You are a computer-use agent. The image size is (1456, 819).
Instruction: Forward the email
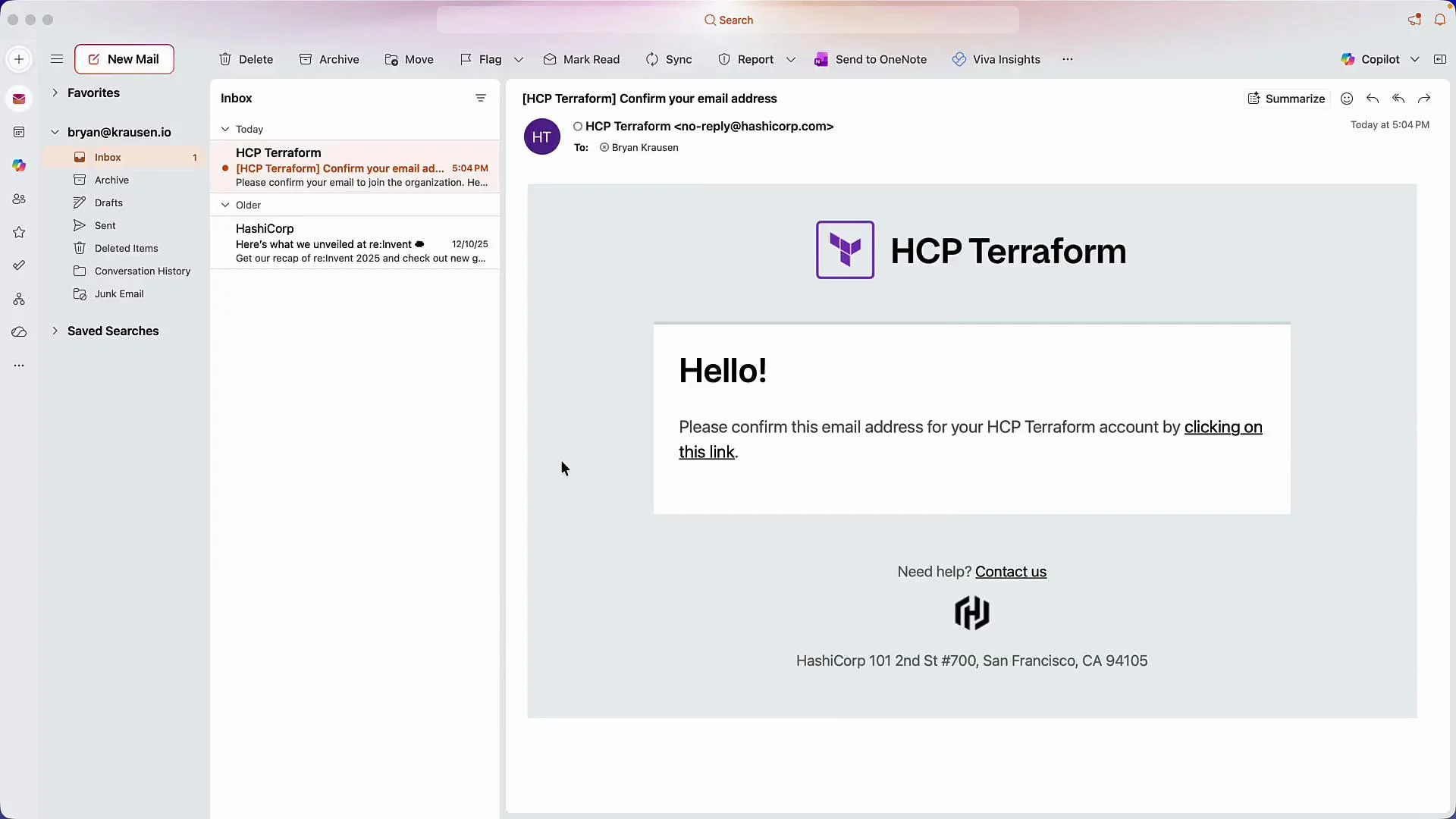[x=1424, y=99]
